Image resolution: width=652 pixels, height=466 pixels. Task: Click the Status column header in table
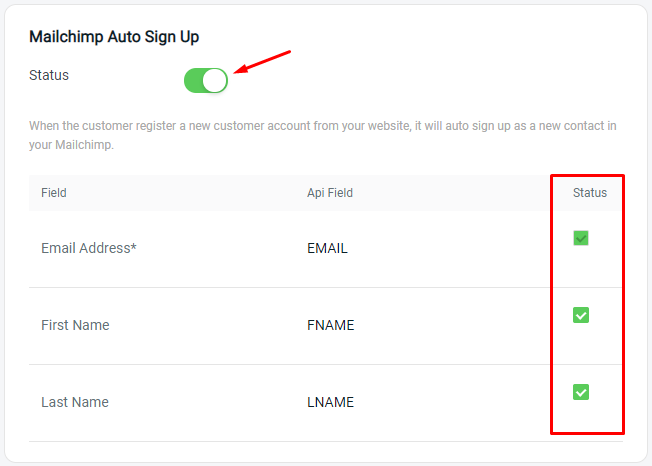(590, 193)
